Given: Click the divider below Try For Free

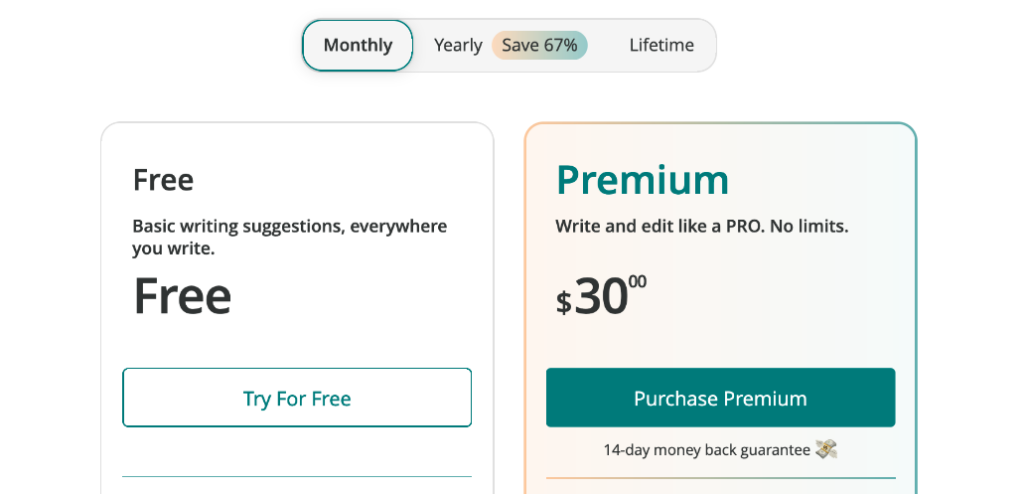Looking at the screenshot, I should (297, 477).
